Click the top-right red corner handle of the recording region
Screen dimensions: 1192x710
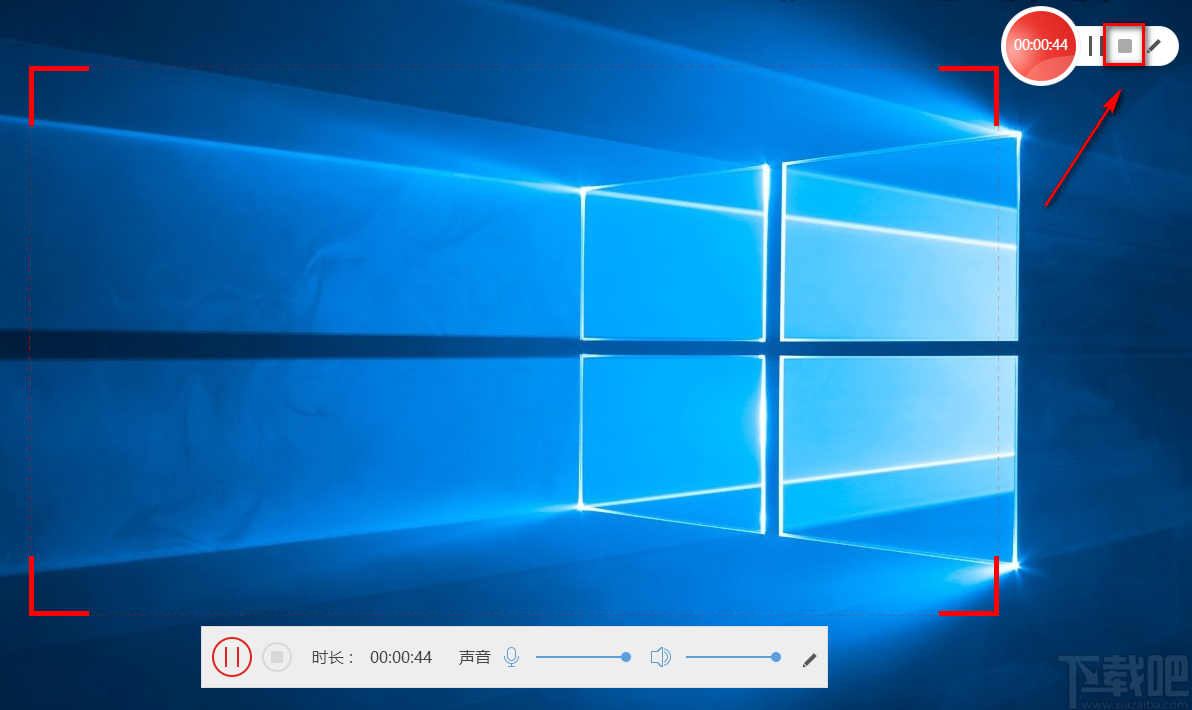[x=969, y=96]
